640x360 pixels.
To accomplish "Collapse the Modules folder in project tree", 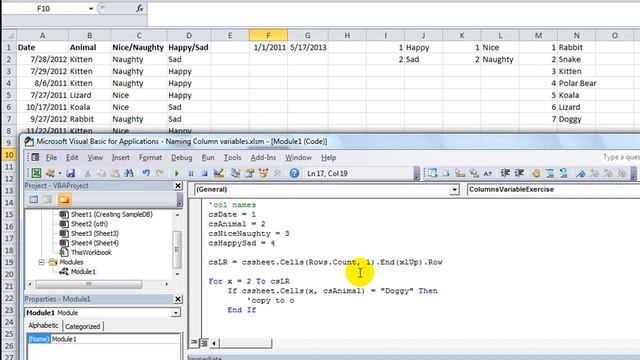I will point(42,262).
